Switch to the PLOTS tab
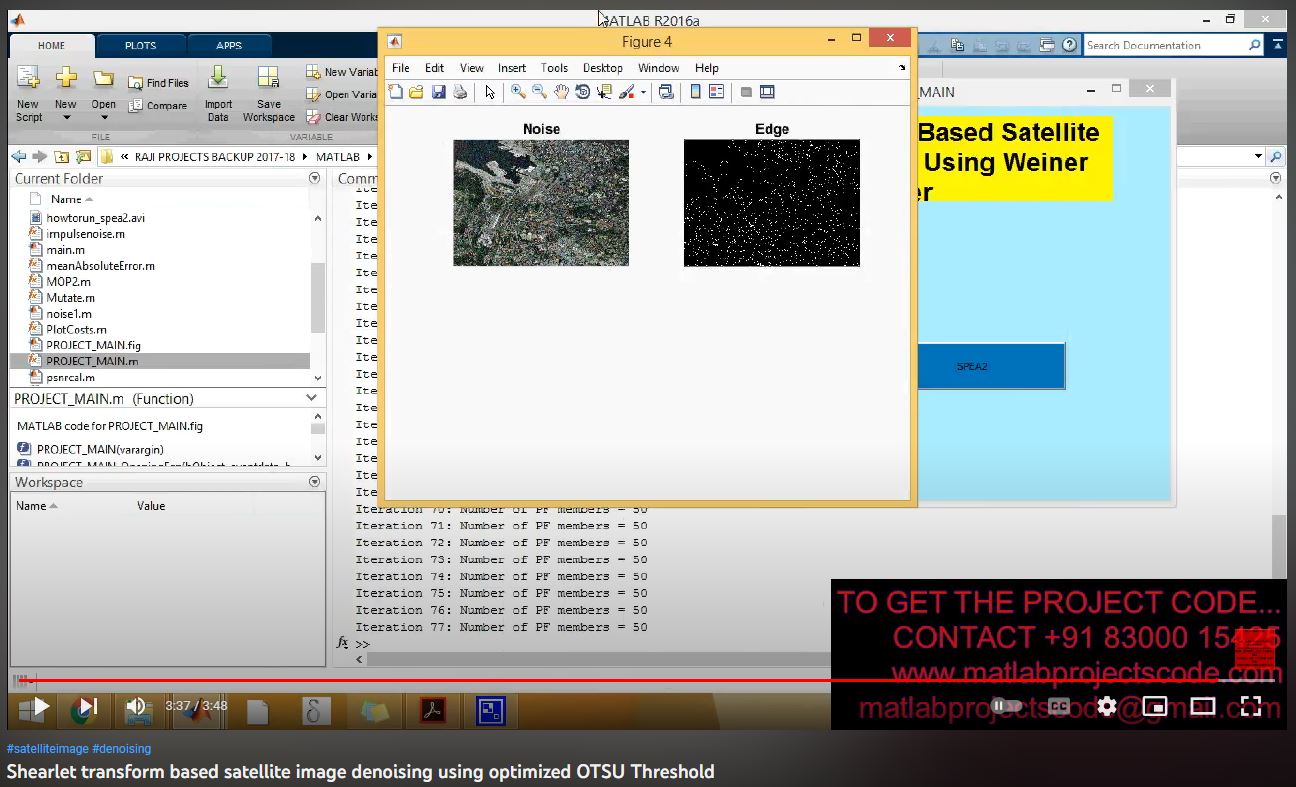 point(140,45)
